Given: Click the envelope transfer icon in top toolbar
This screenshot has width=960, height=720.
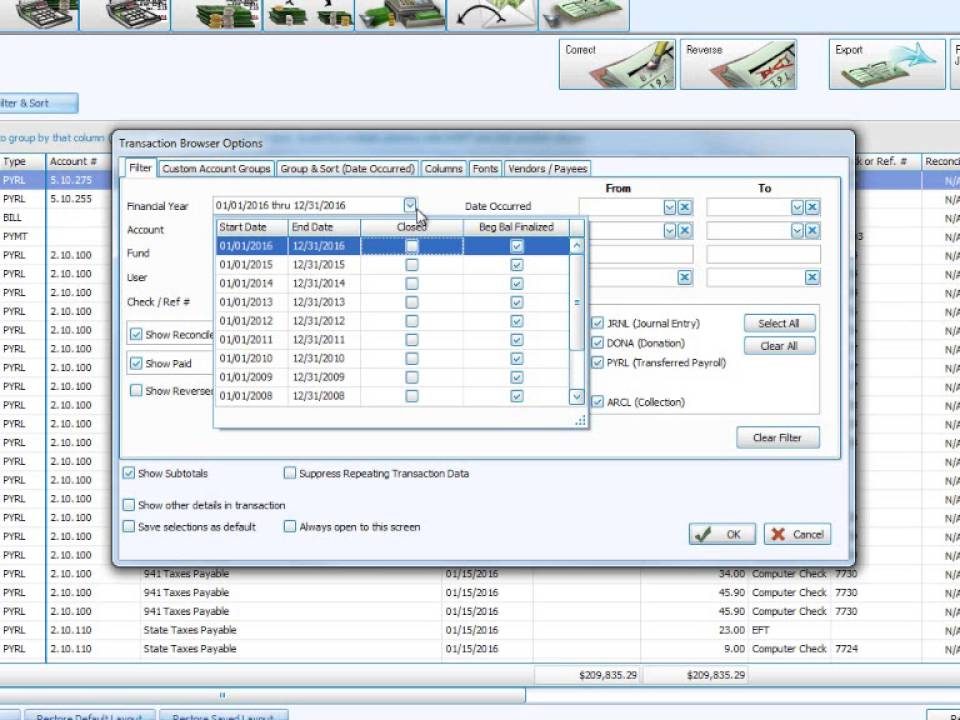Looking at the screenshot, I should [x=492, y=14].
